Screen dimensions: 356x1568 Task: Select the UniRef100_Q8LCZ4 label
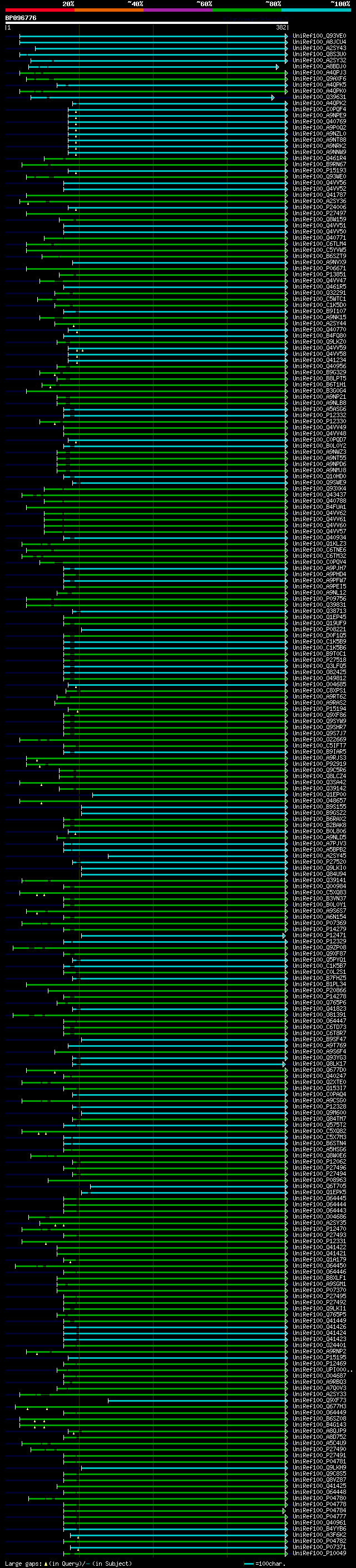319,776
